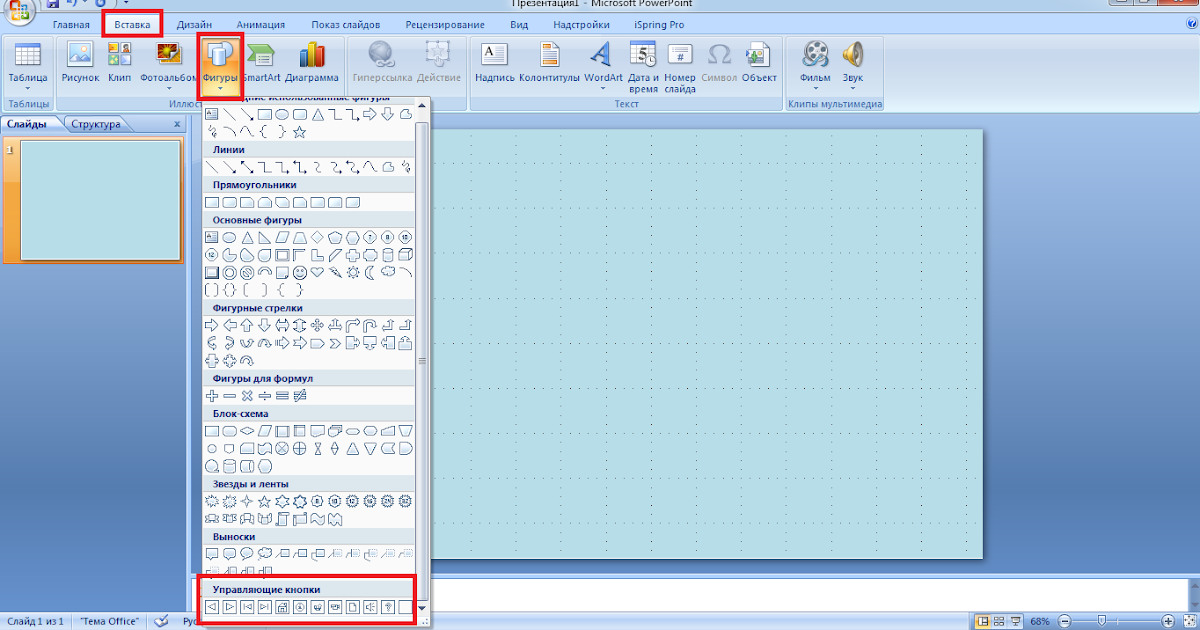The image size is (1200, 630).
Task: Switch to Slide Sorter view
Action: [1000, 621]
